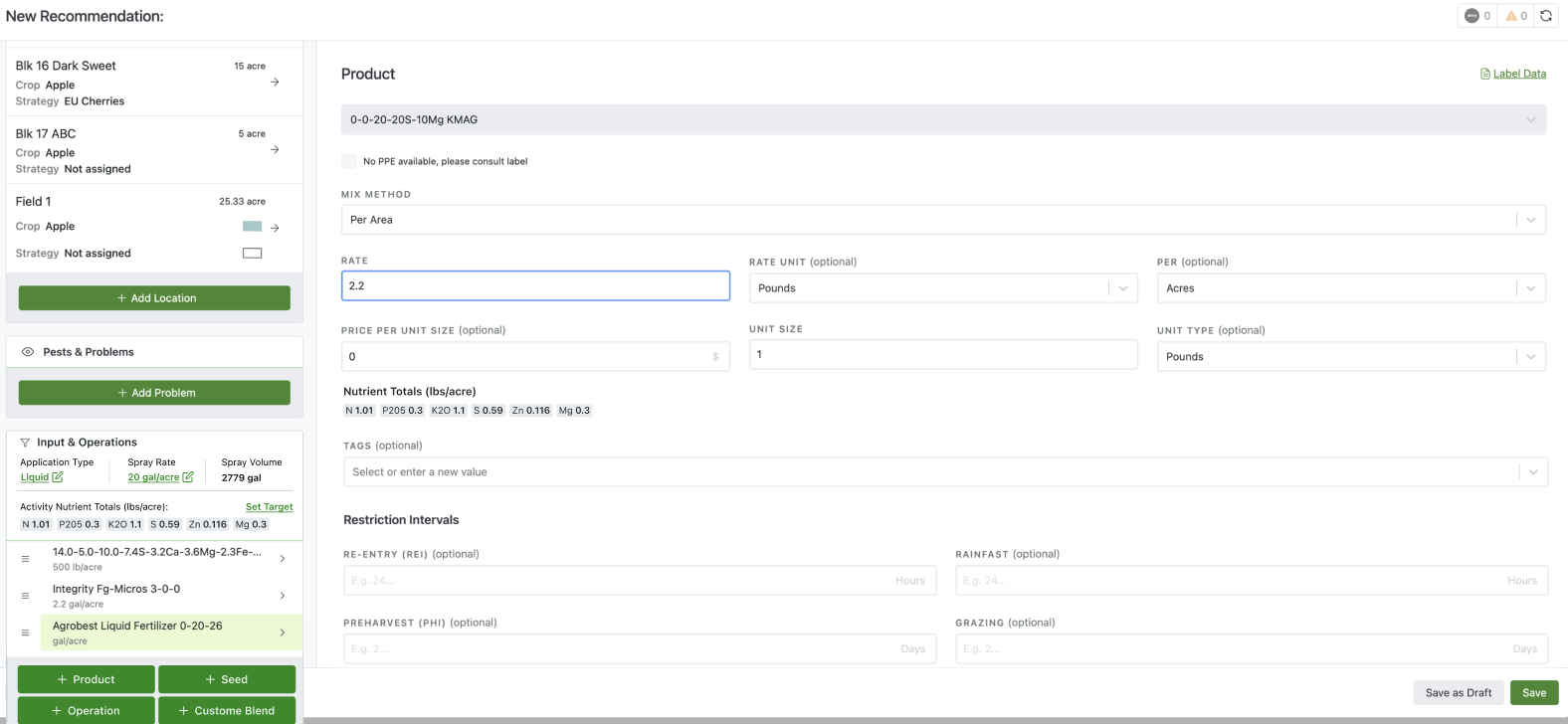The height and width of the screenshot is (724, 1568).
Task: Open the Mix Method Per Area dropdown
Action: pyautogui.click(x=943, y=220)
